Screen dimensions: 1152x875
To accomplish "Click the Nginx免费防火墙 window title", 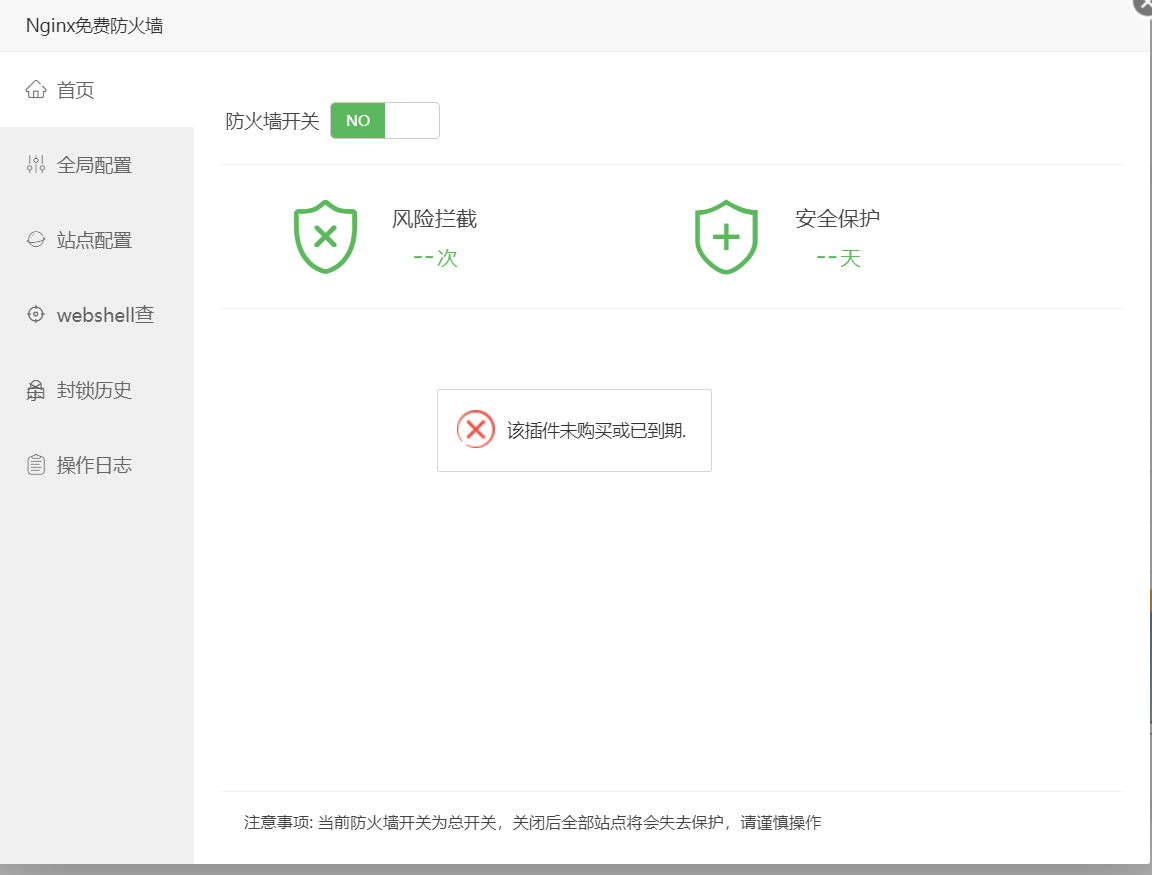I will coord(95,26).
